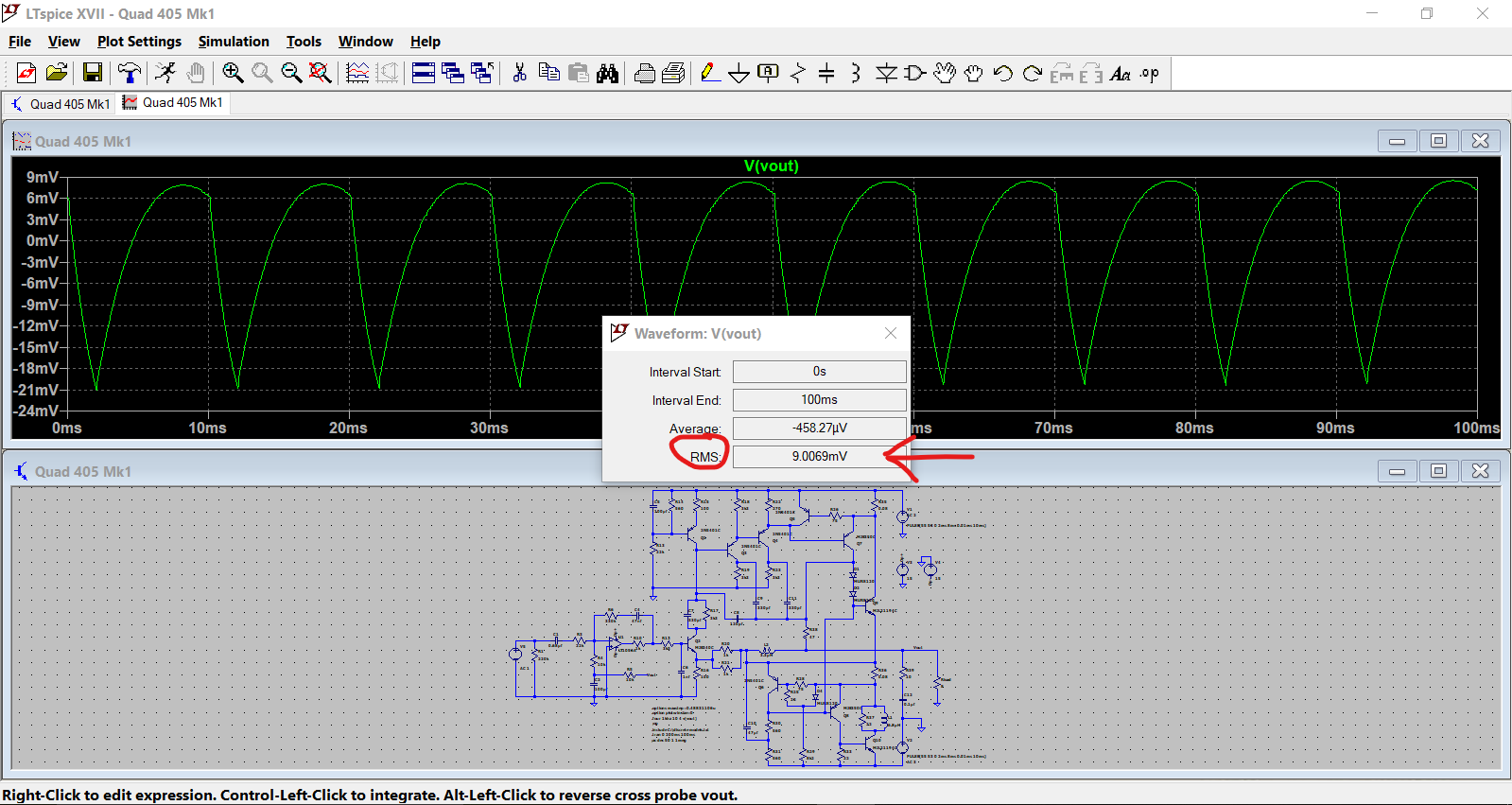Close the waveform plot pane
Viewport: 1512px width, 805px height.
pos(1480,141)
